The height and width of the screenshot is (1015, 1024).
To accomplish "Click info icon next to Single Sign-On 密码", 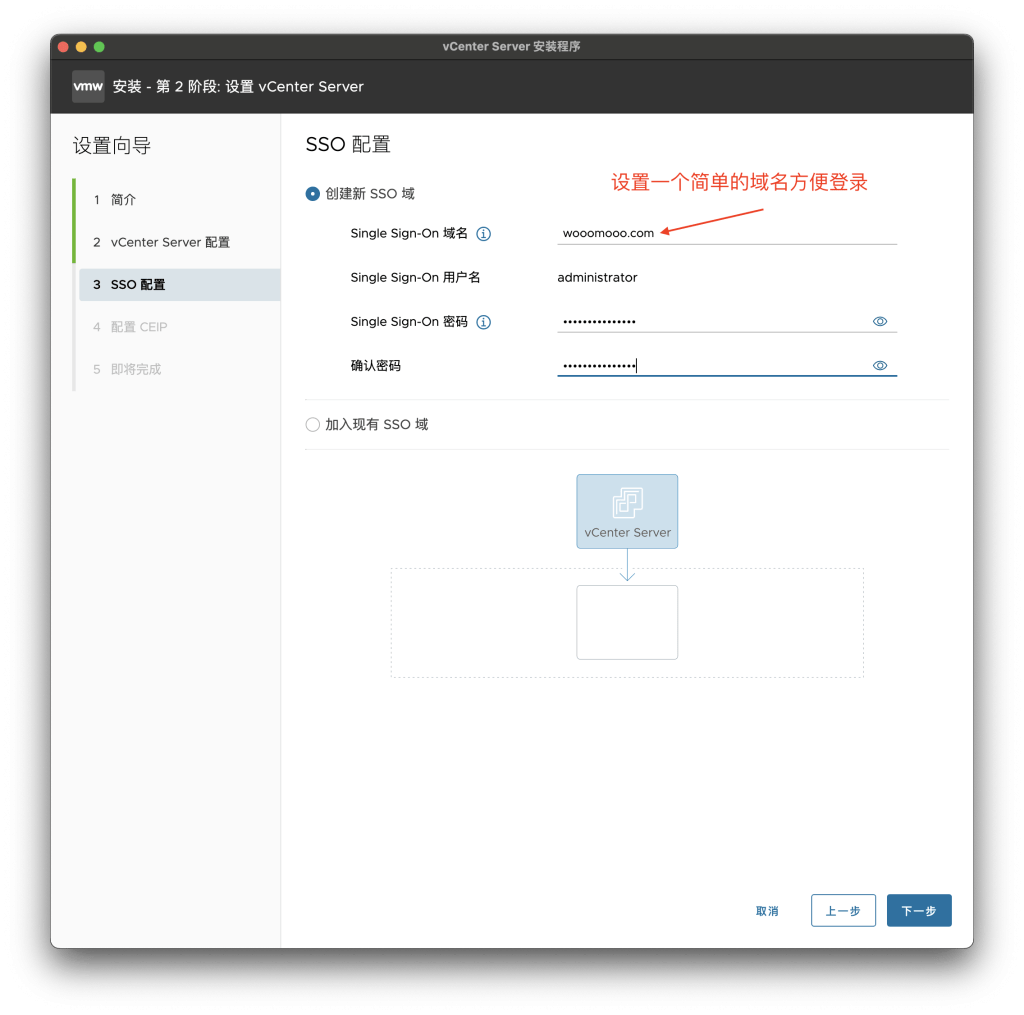I will pos(483,322).
